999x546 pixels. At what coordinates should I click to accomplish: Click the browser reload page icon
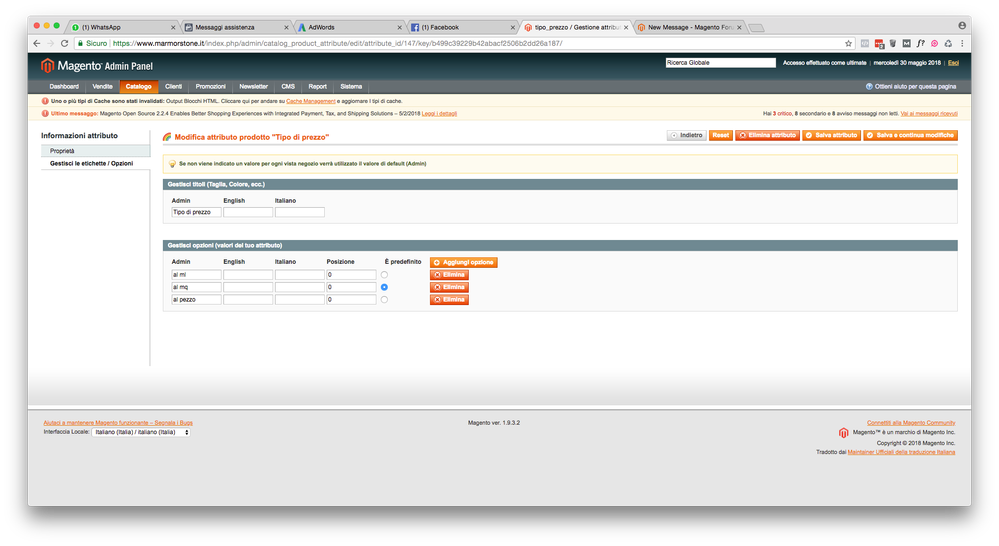[66, 44]
